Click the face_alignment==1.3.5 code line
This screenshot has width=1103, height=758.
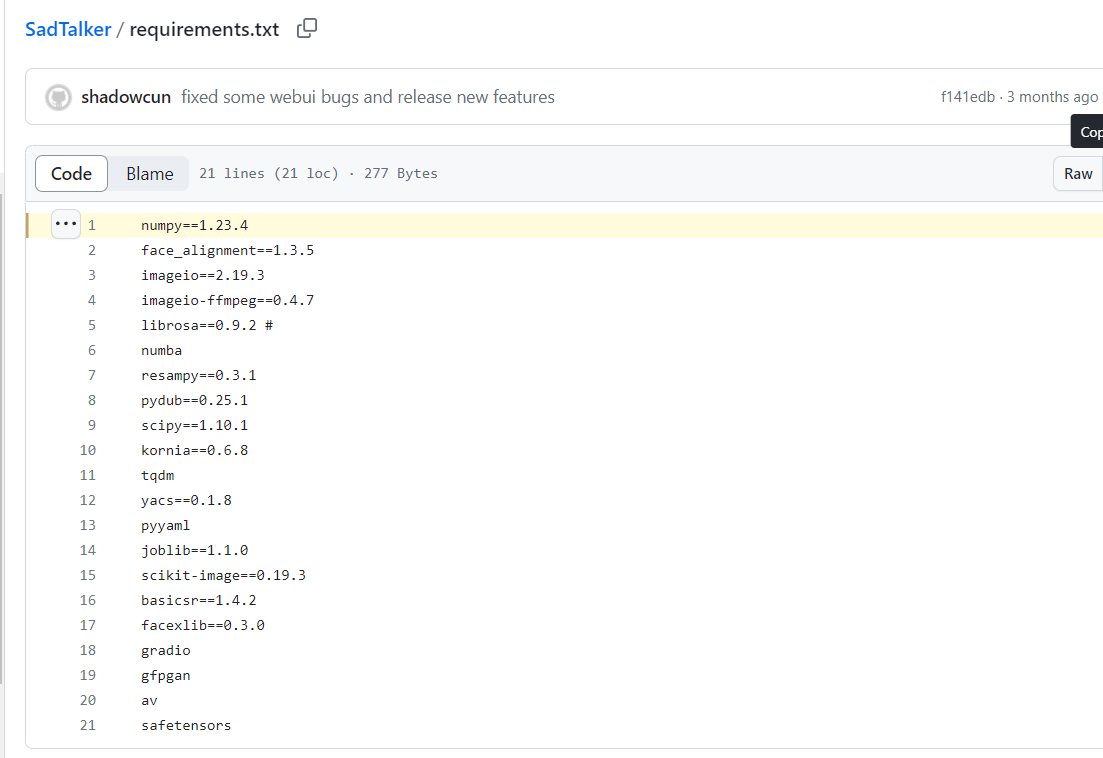[x=227, y=250]
